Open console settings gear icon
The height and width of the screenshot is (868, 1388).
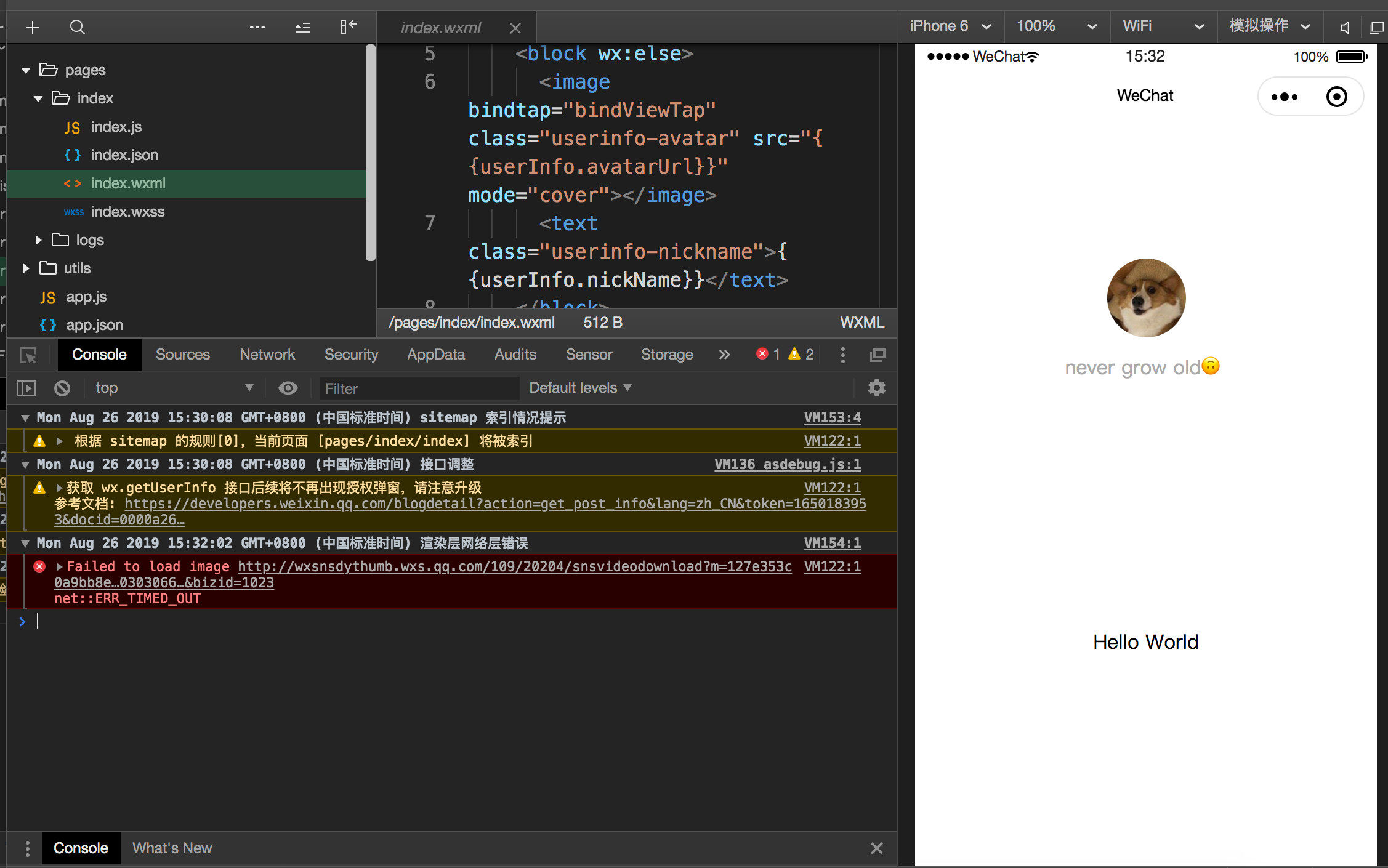pyautogui.click(x=876, y=388)
